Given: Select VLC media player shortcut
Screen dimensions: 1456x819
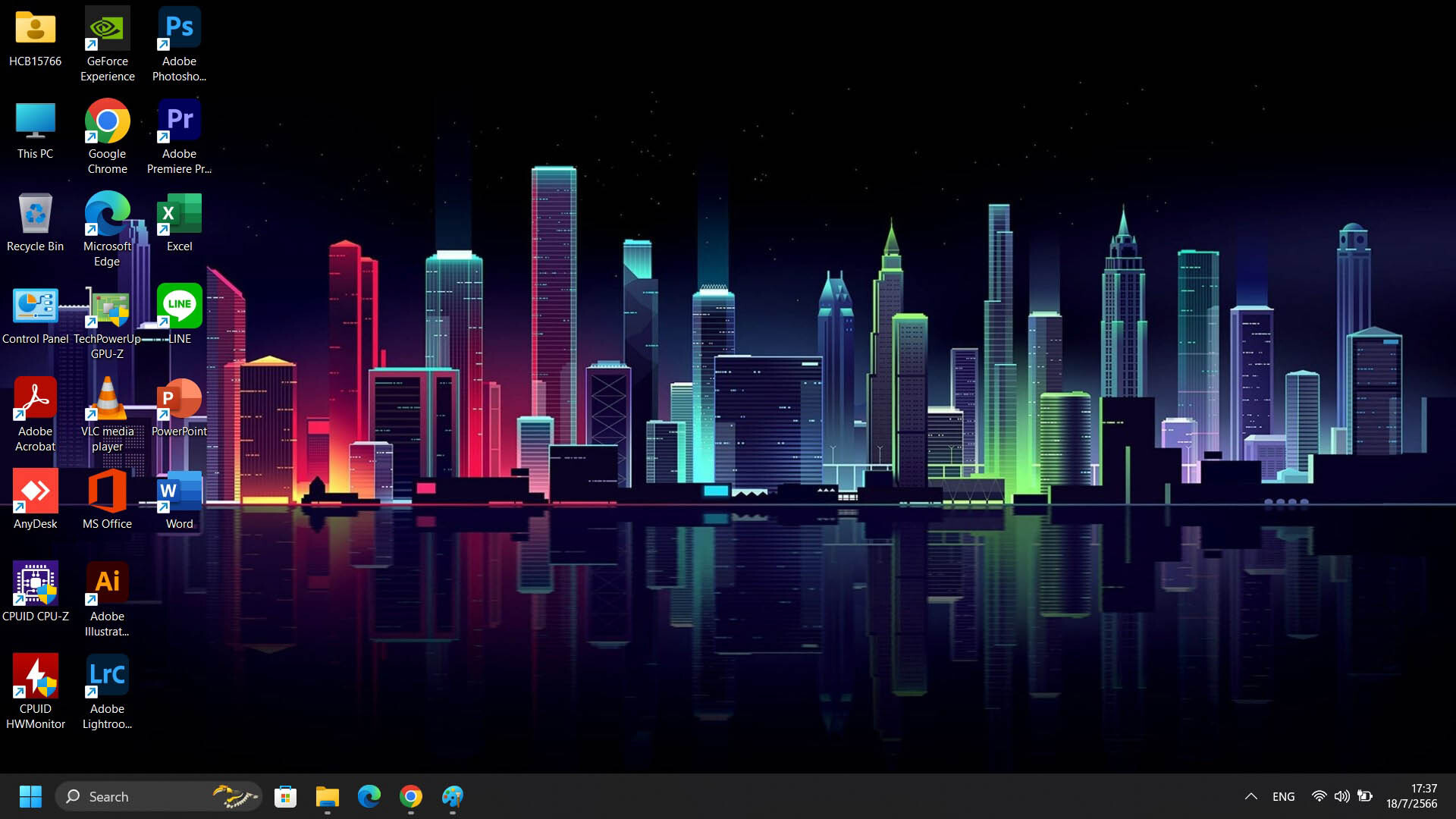Looking at the screenshot, I should (107, 414).
